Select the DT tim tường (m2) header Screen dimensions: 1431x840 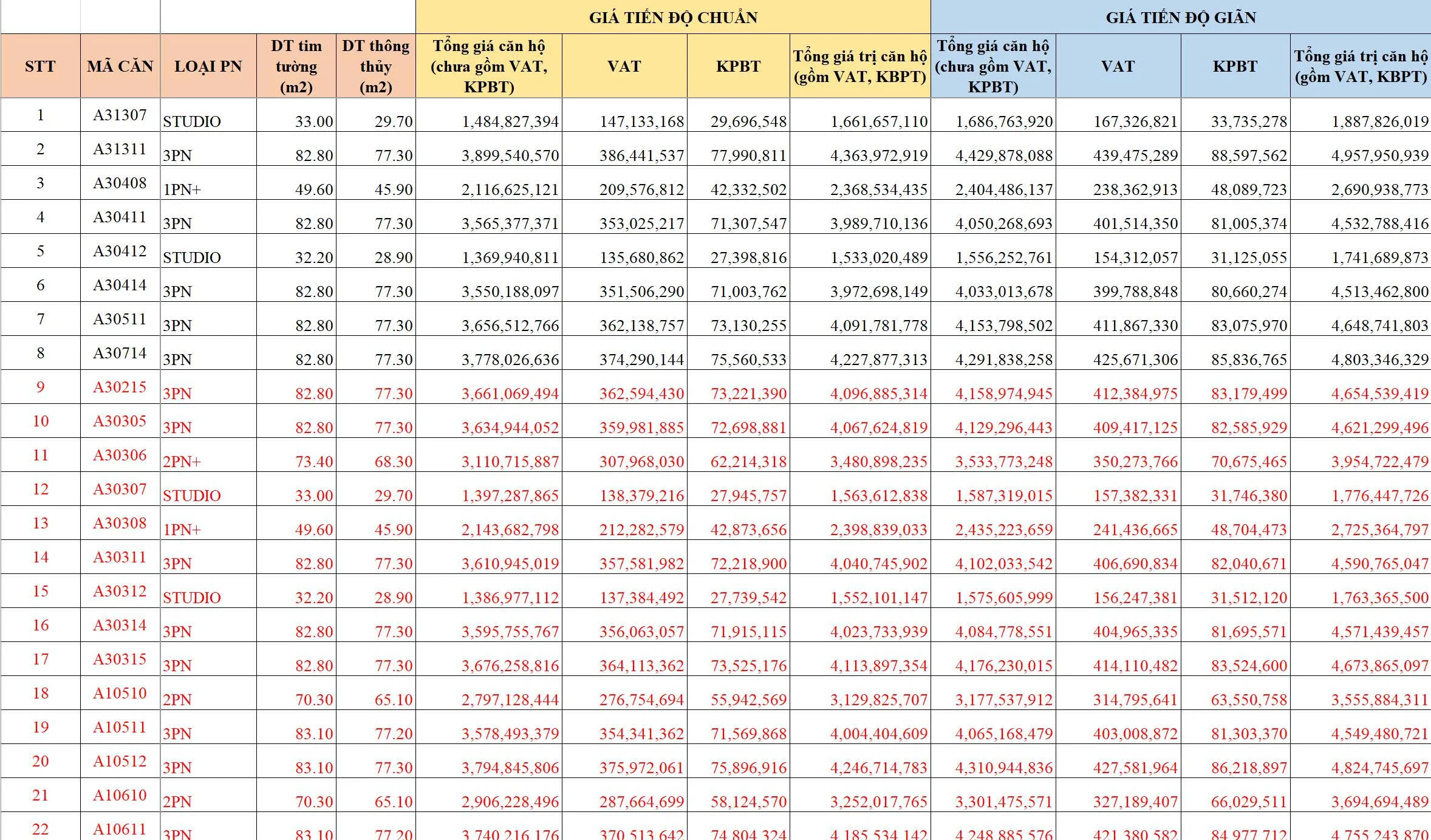point(296,66)
